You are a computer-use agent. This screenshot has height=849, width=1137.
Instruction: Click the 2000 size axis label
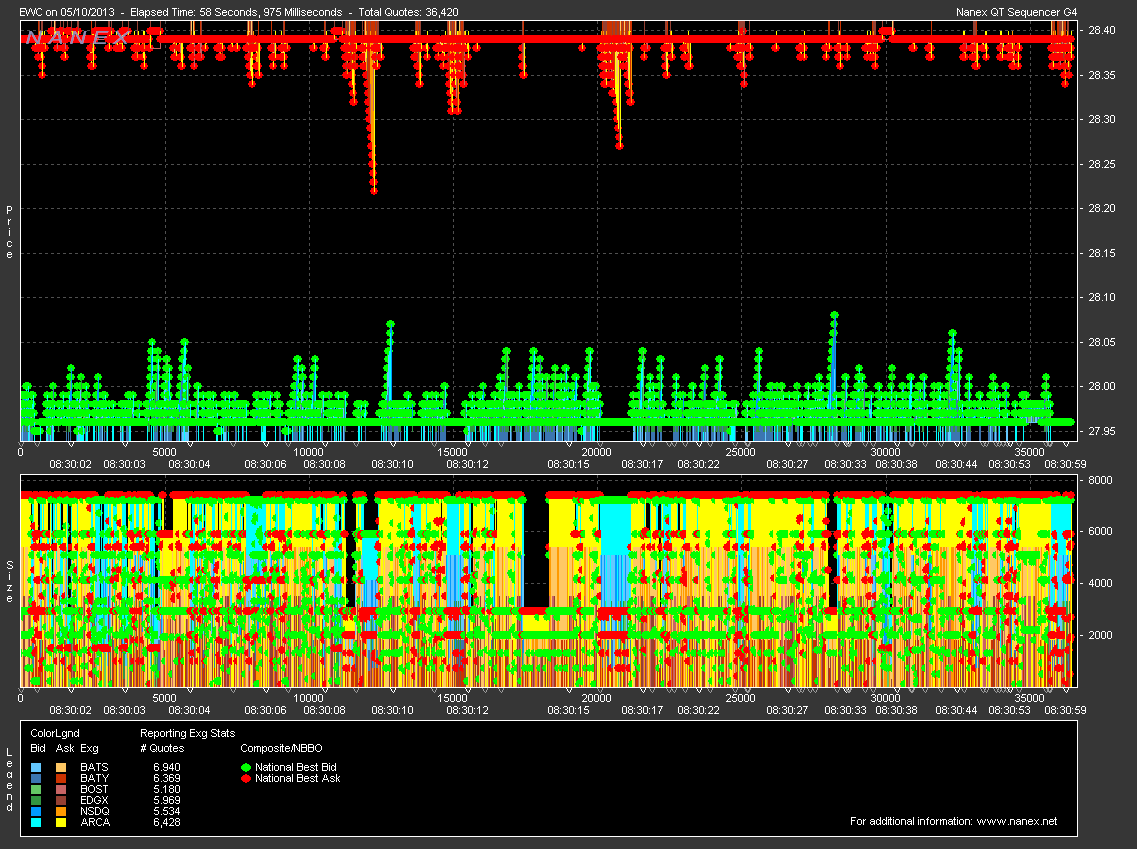pos(1100,635)
